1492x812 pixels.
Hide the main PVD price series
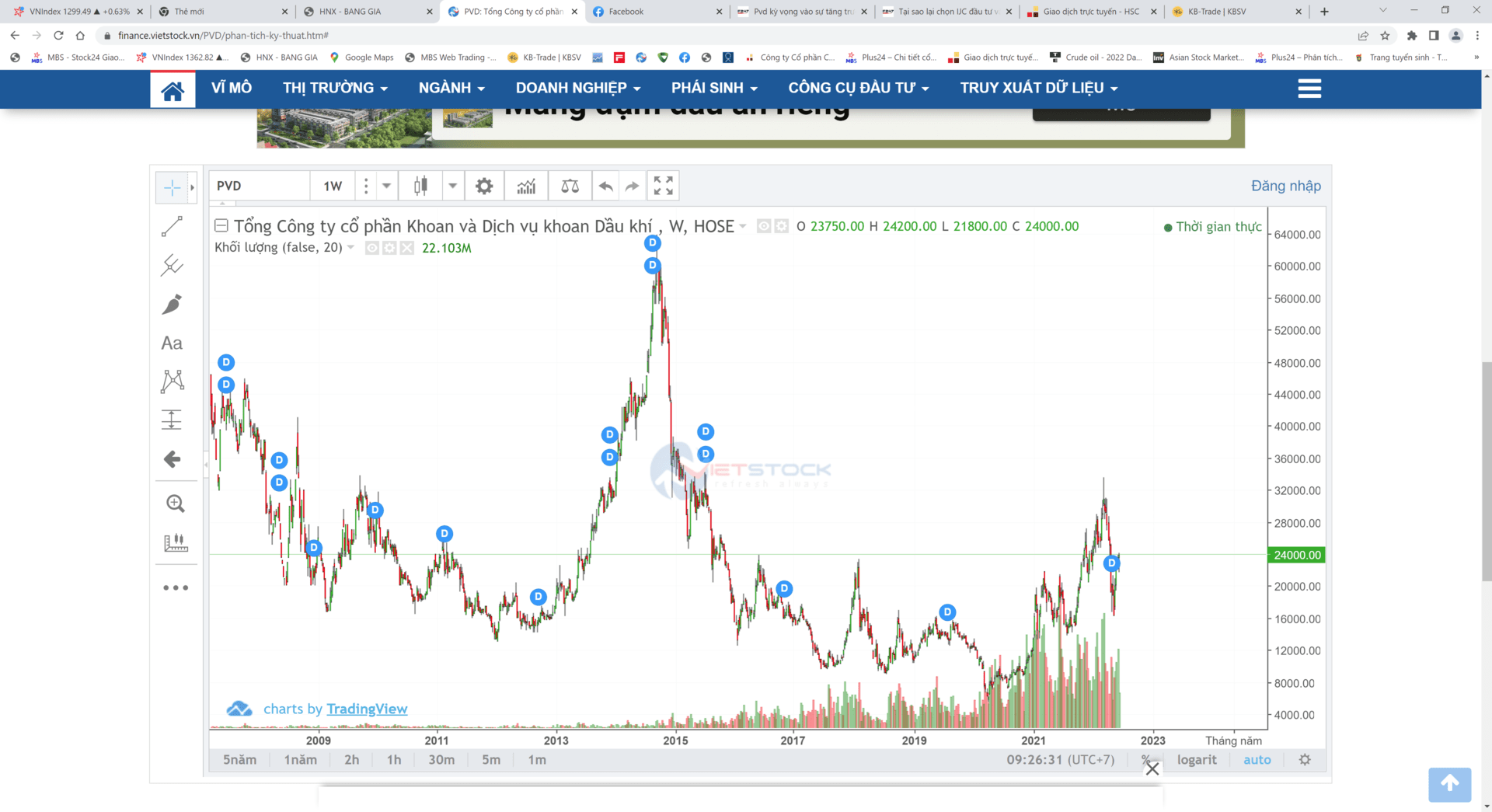click(764, 226)
